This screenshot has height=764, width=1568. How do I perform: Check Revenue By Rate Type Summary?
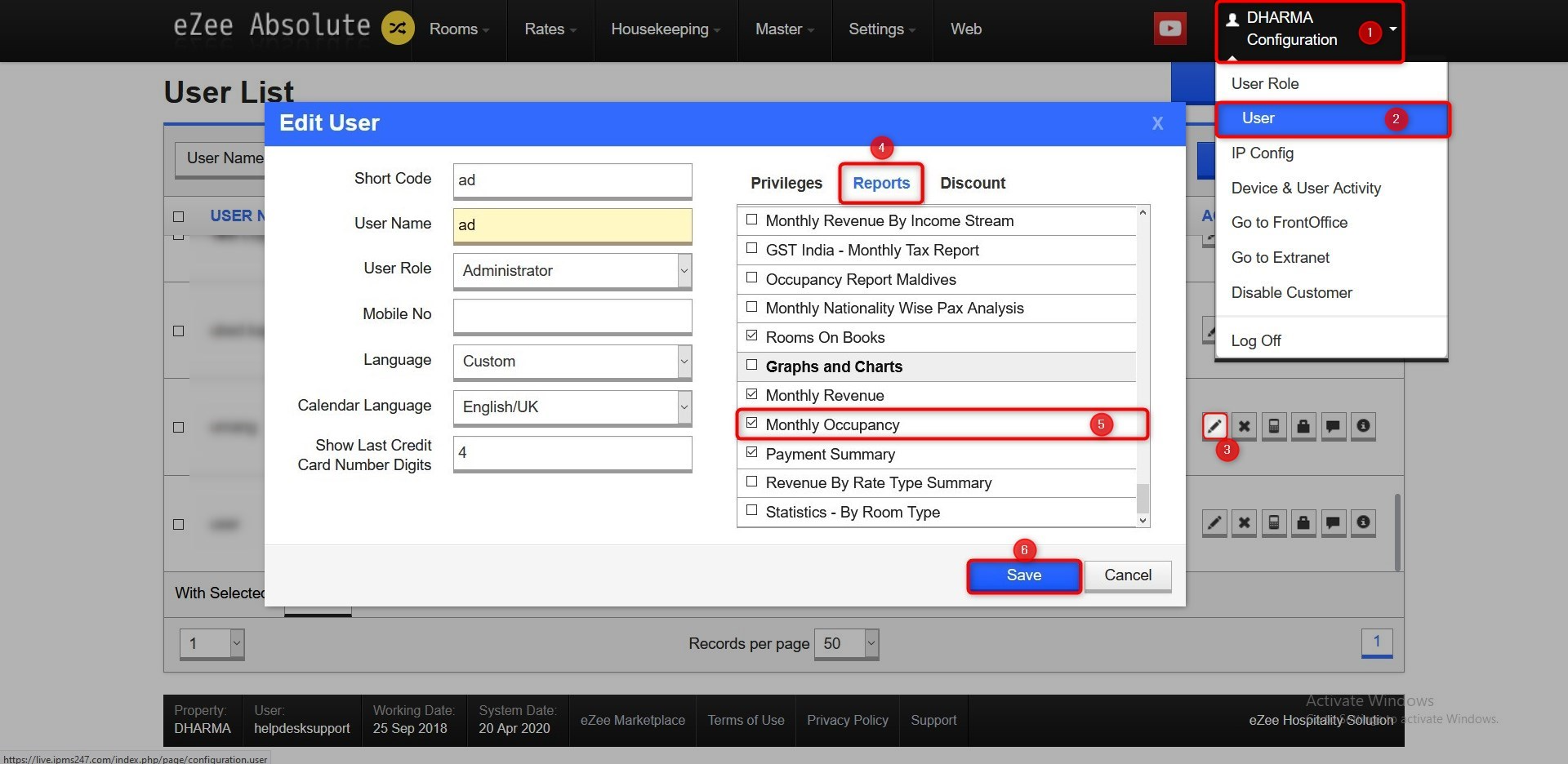pyautogui.click(x=751, y=482)
